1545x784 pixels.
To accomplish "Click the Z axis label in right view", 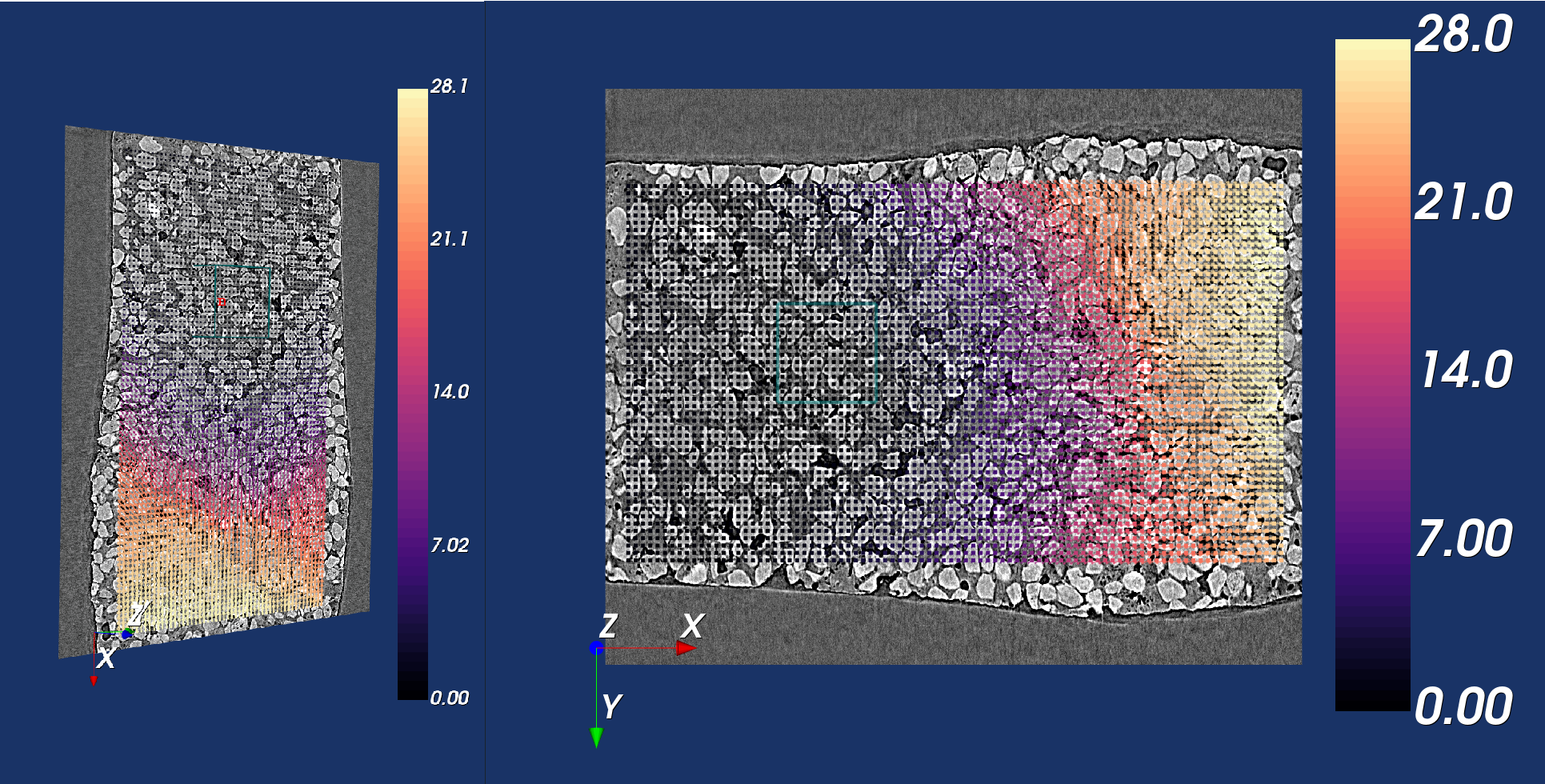I will point(608,626).
